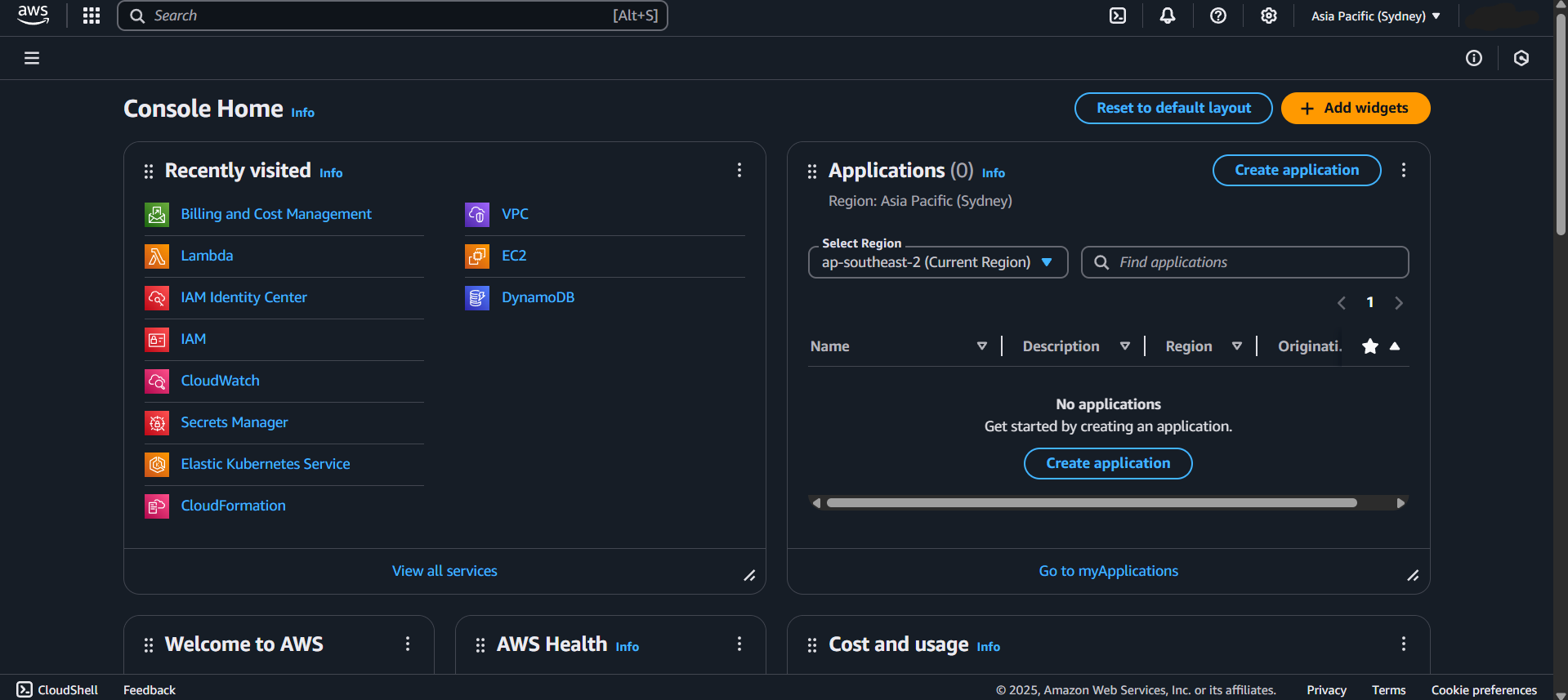Click the Billing and Cost Management icon
1568x700 pixels.
click(x=157, y=214)
